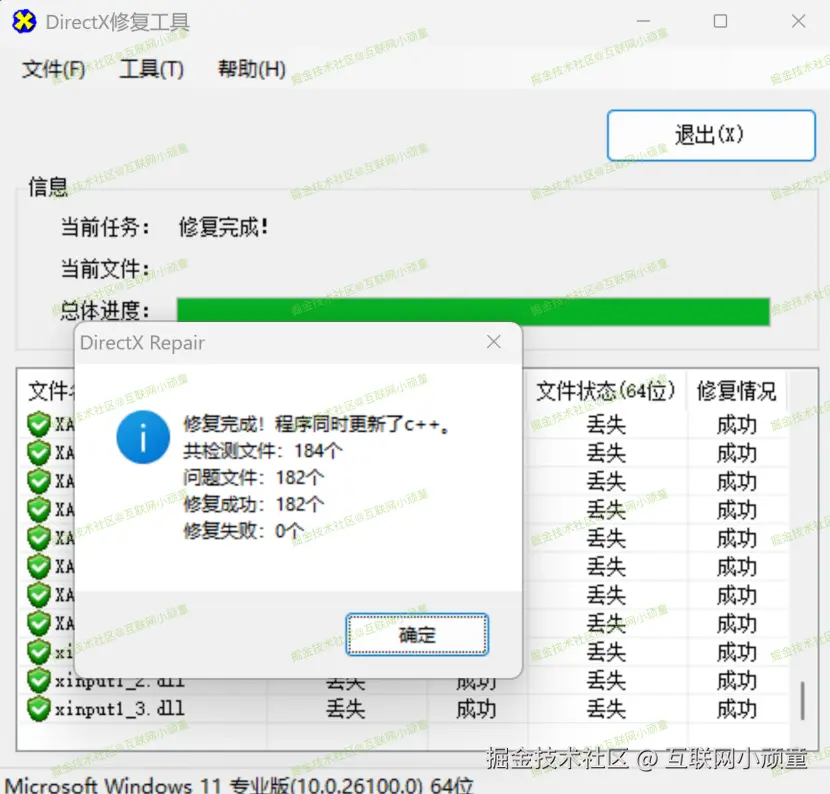Image resolution: width=830 pixels, height=794 pixels.
Task: Click the 修复情况 column header
Action: (737, 391)
